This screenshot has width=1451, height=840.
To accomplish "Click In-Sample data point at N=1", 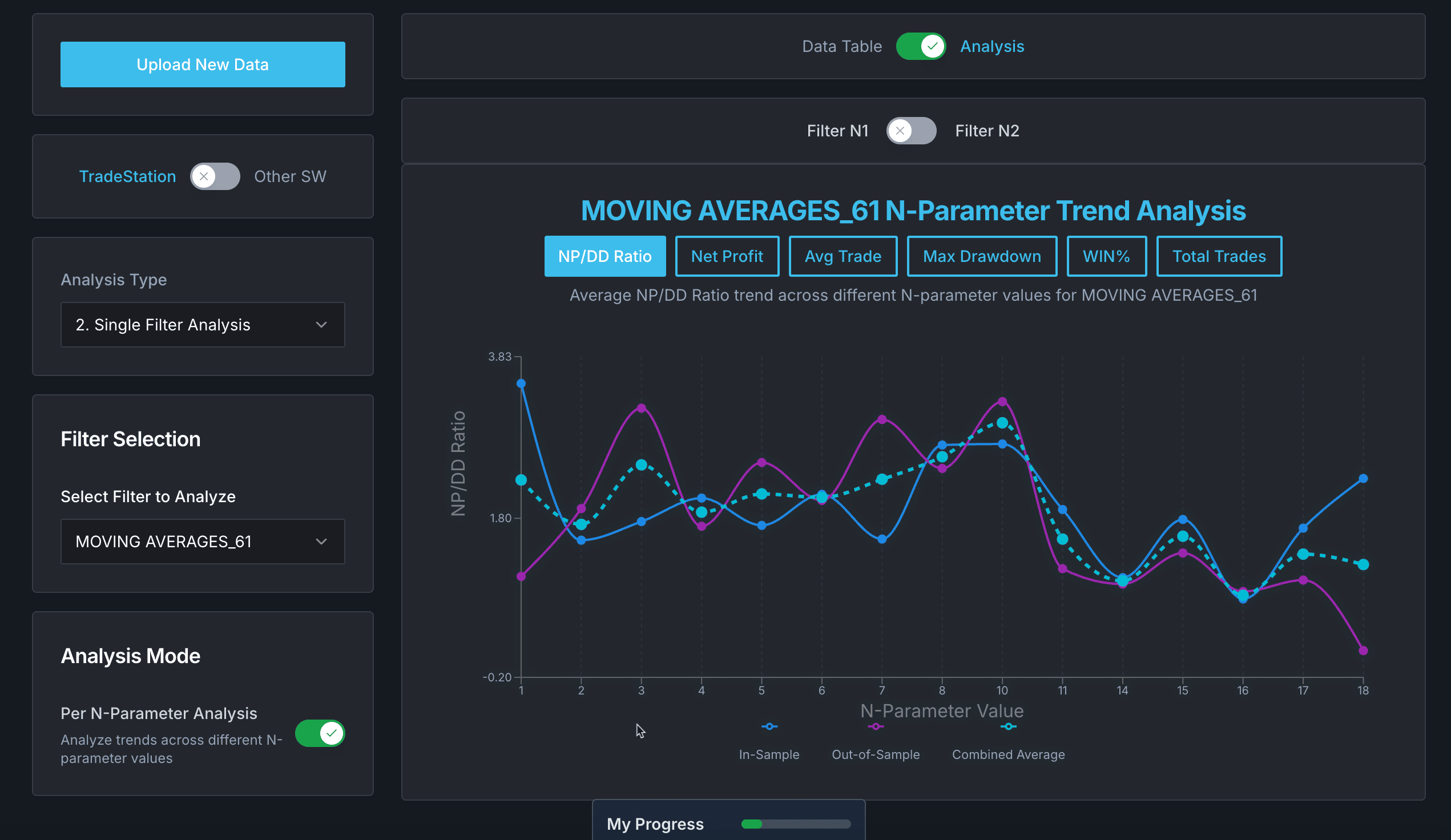I will 521,383.
